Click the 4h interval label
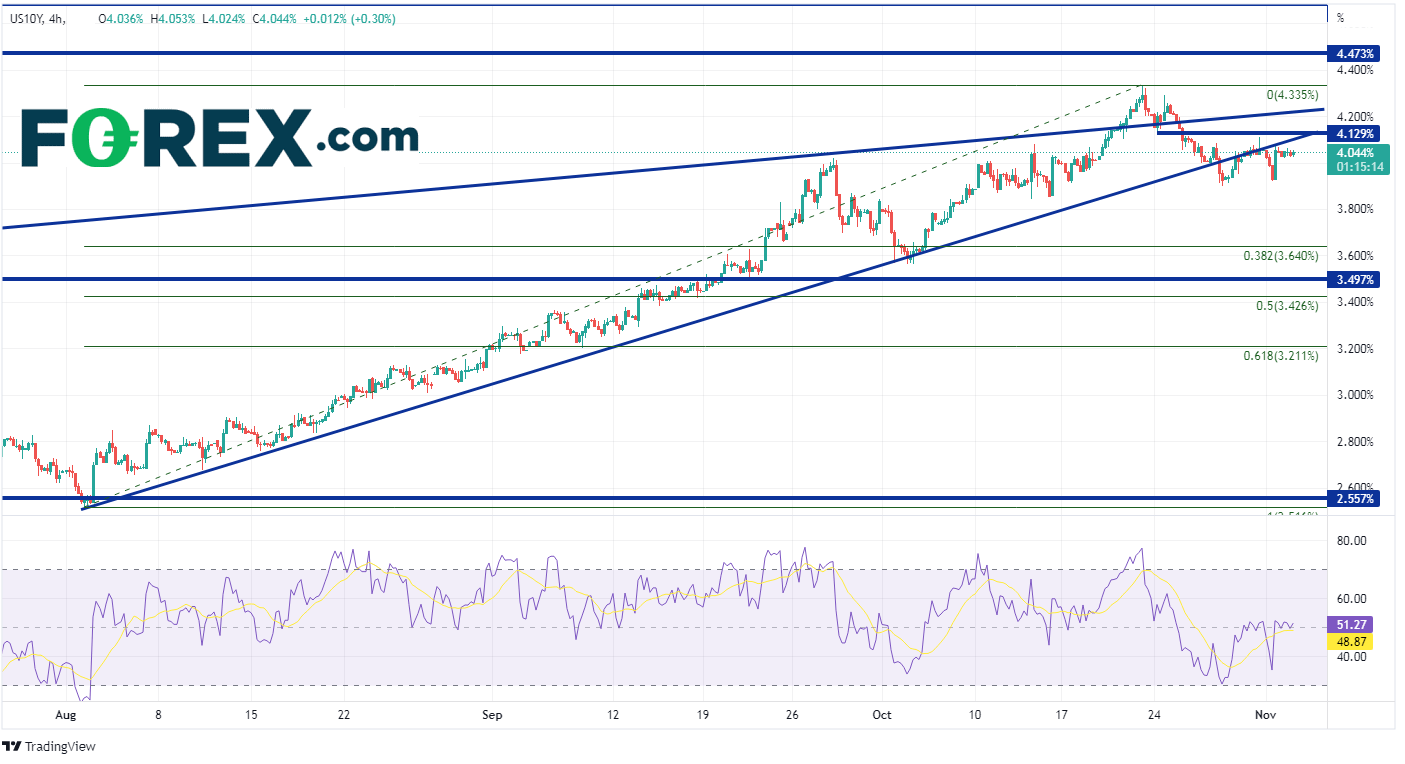 point(56,18)
